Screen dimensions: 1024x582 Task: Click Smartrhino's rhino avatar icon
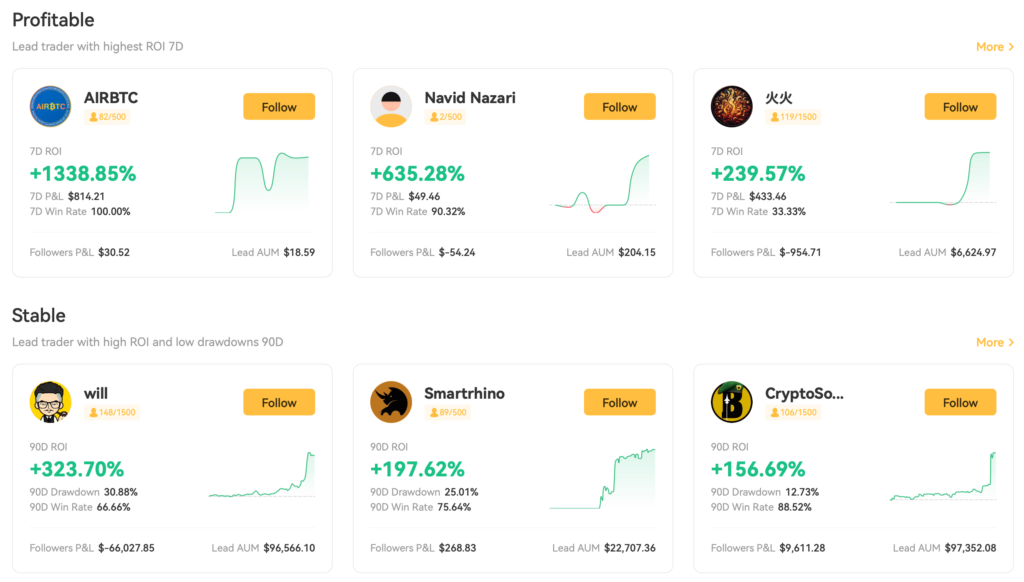click(391, 402)
